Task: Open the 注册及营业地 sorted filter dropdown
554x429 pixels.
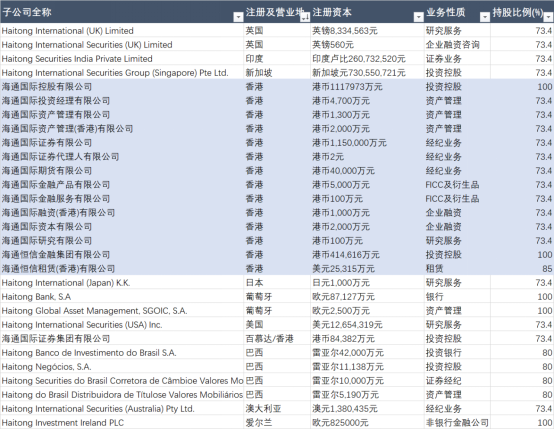Action: pyautogui.click(x=305, y=17)
